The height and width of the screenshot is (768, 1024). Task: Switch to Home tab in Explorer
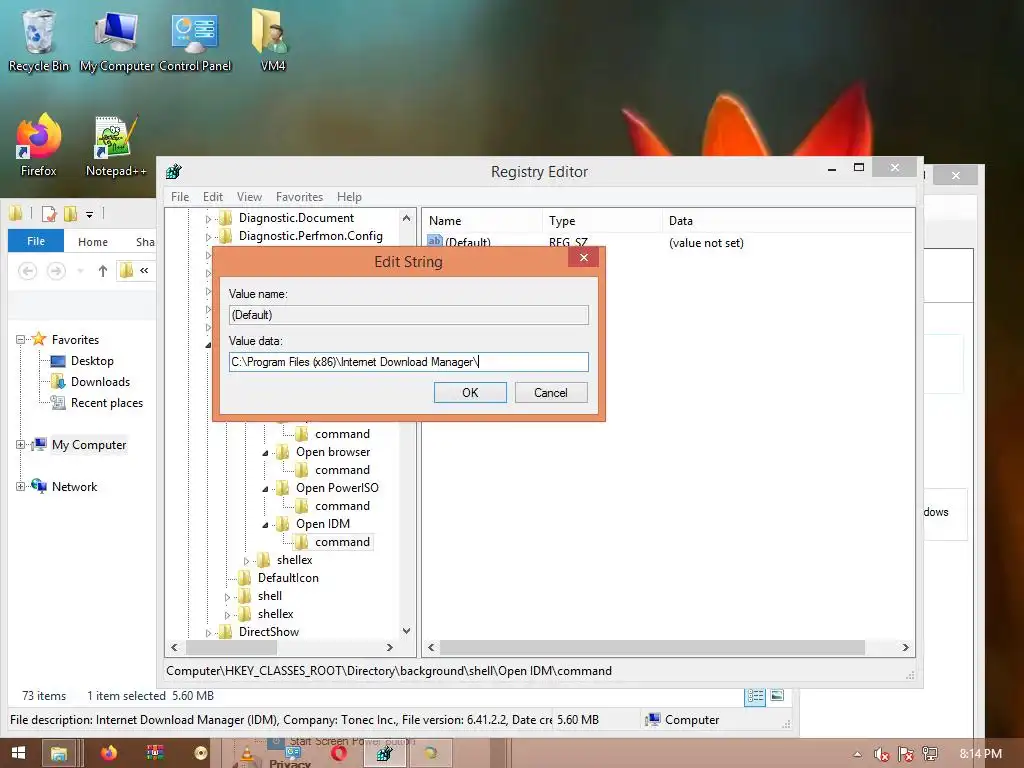coord(93,242)
